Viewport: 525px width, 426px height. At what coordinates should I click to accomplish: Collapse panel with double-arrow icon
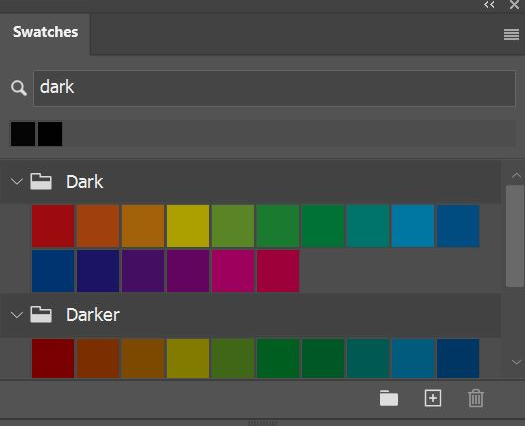pos(489,5)
